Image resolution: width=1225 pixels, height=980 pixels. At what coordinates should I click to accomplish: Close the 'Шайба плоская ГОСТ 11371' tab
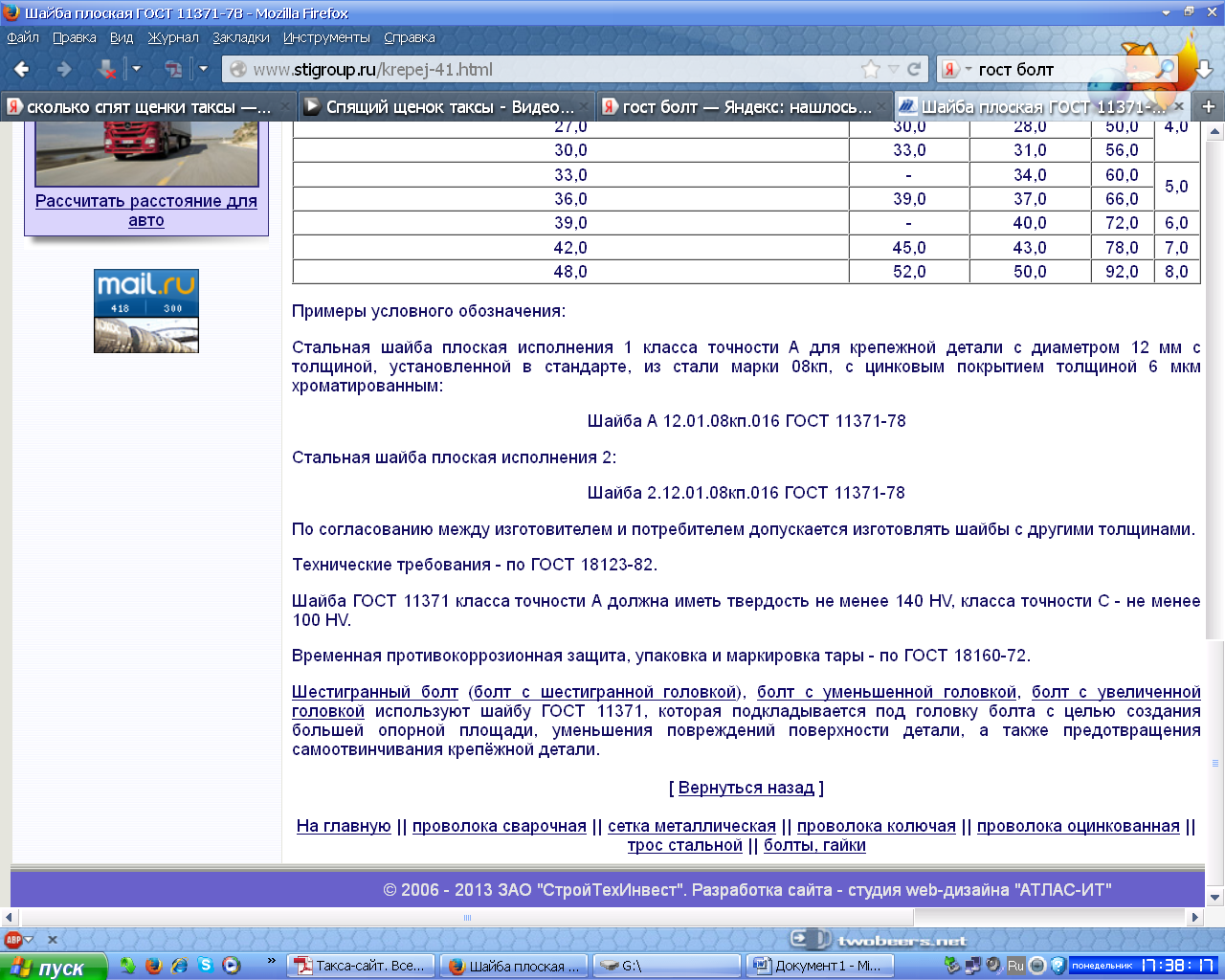tap(1179, 105)
